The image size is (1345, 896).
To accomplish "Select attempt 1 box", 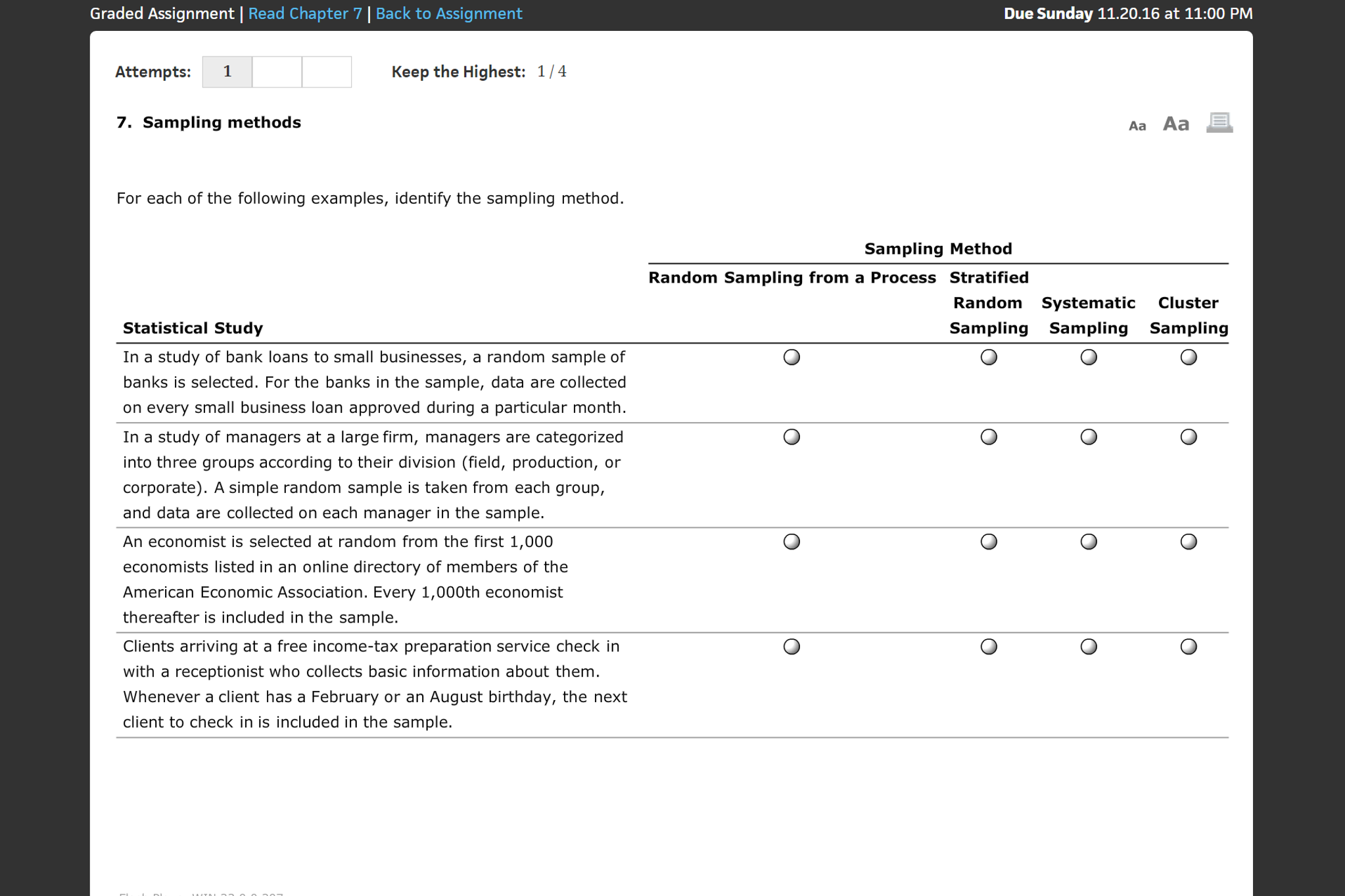I will tap(227, 72).
